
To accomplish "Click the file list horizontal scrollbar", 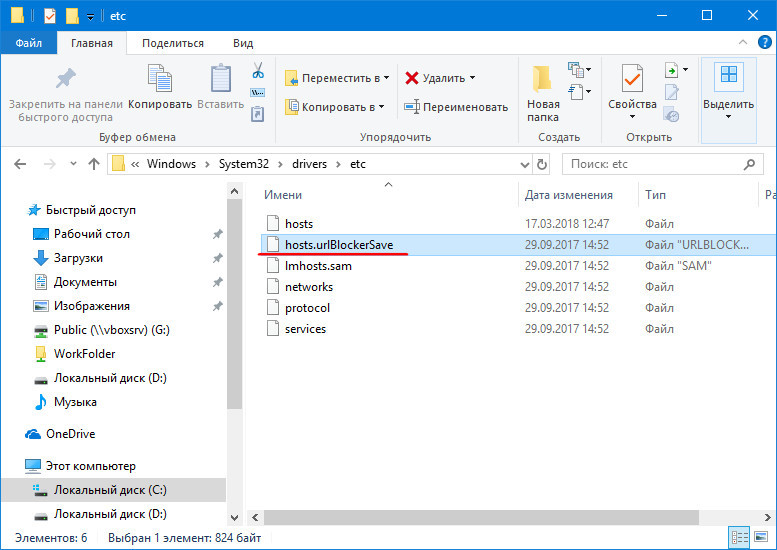I will pyautogui.click(x=481, y=517).
